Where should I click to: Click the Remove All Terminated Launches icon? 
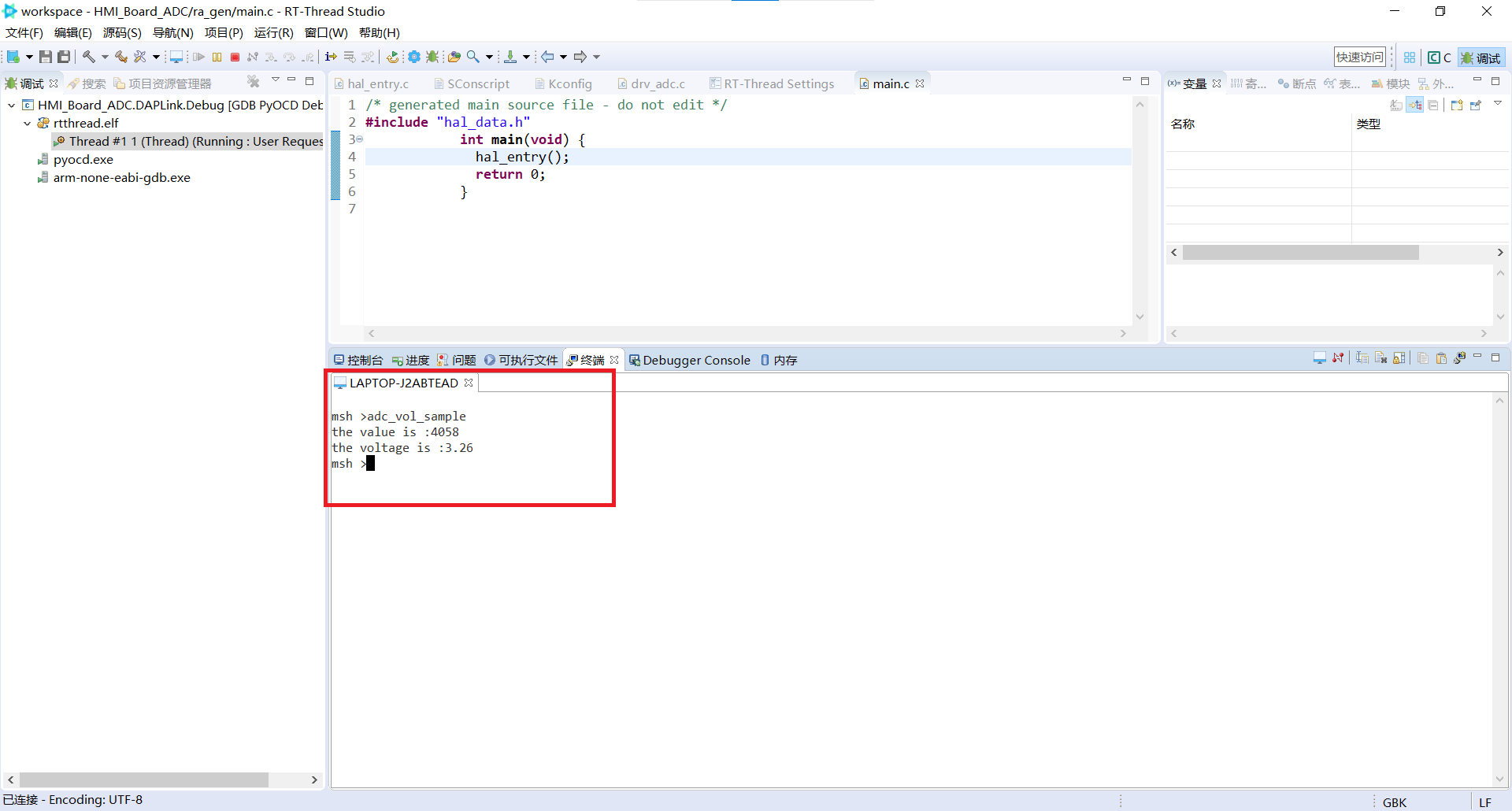[253, 82]
